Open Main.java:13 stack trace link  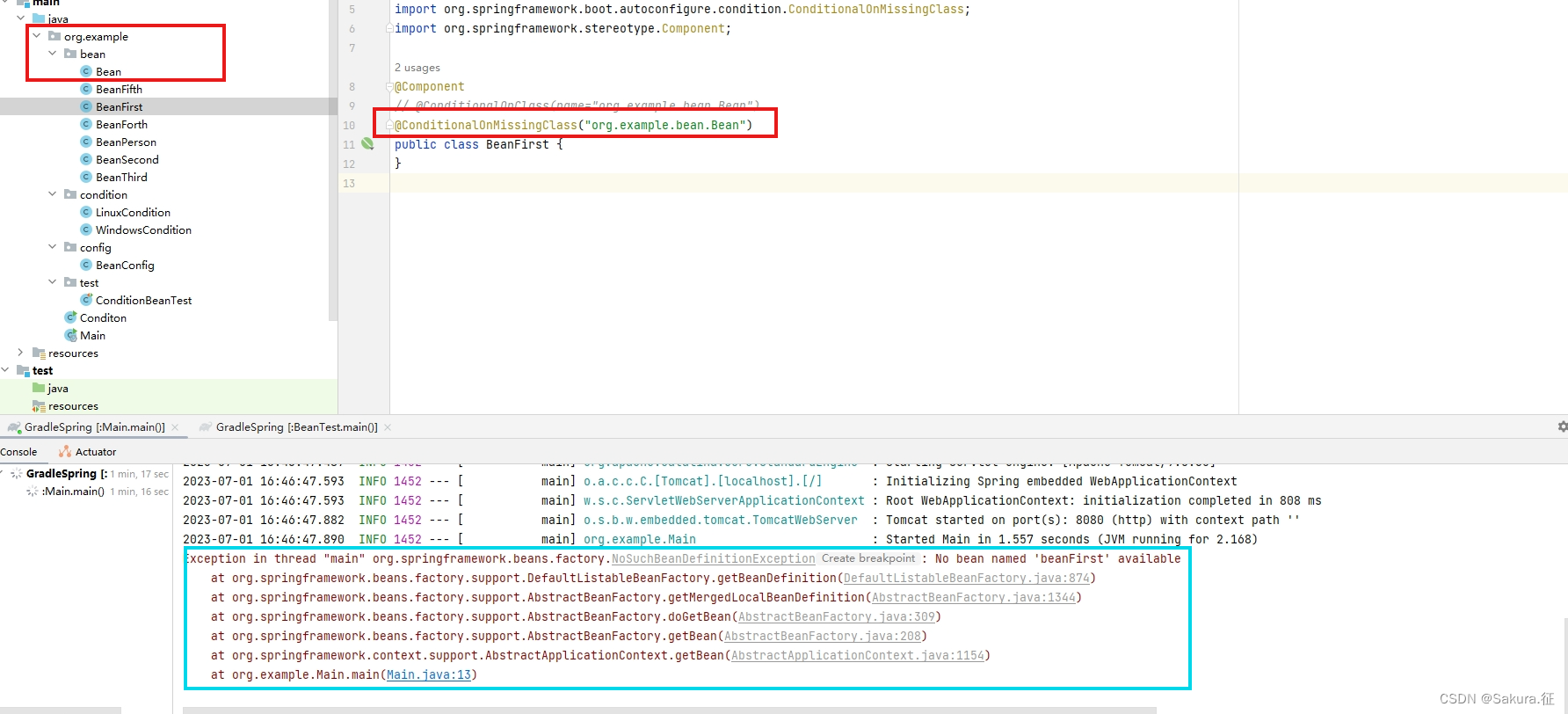point(429,674)
